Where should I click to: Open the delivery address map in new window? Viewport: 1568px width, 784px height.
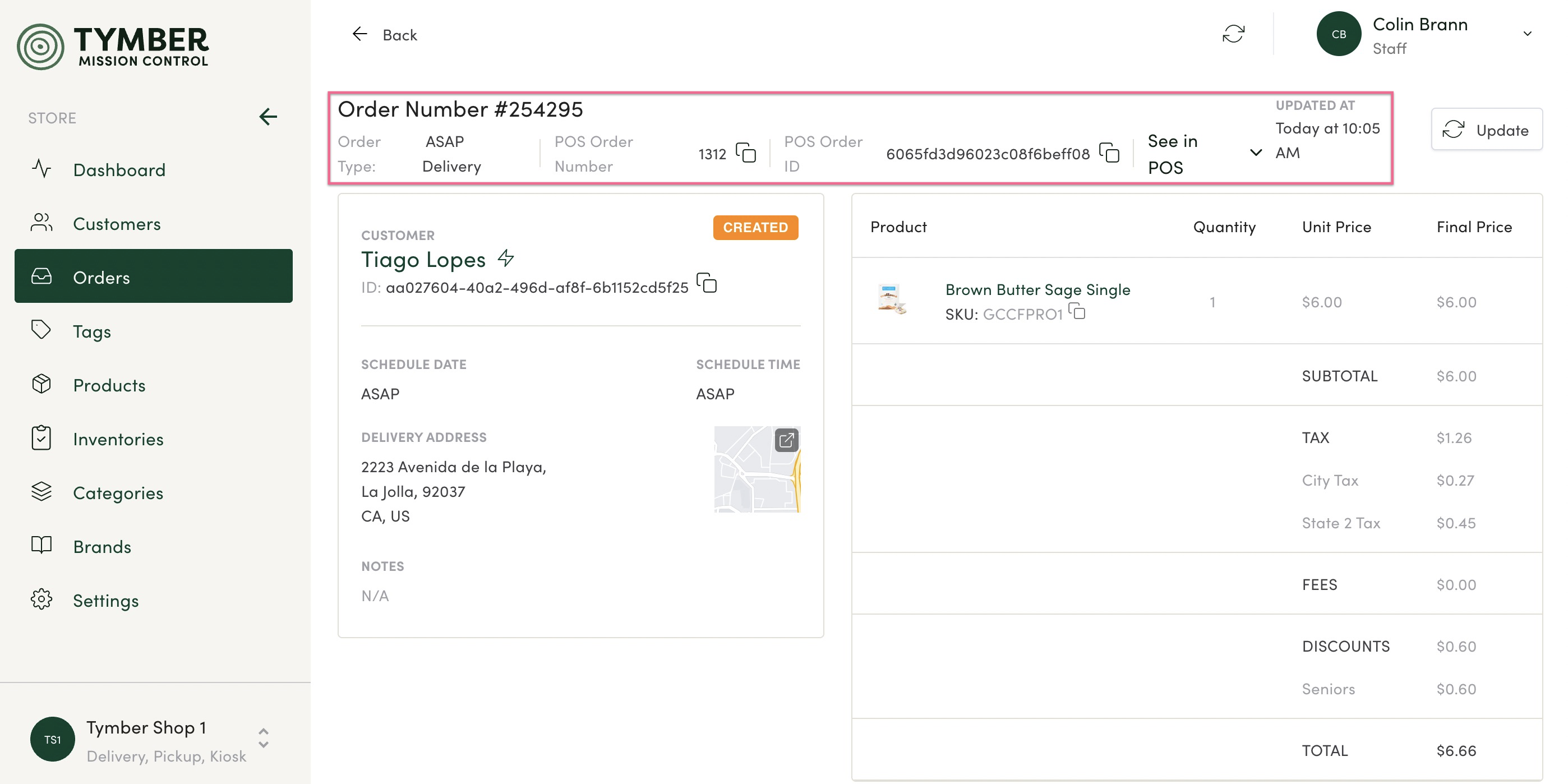click(x=786, y=440)
